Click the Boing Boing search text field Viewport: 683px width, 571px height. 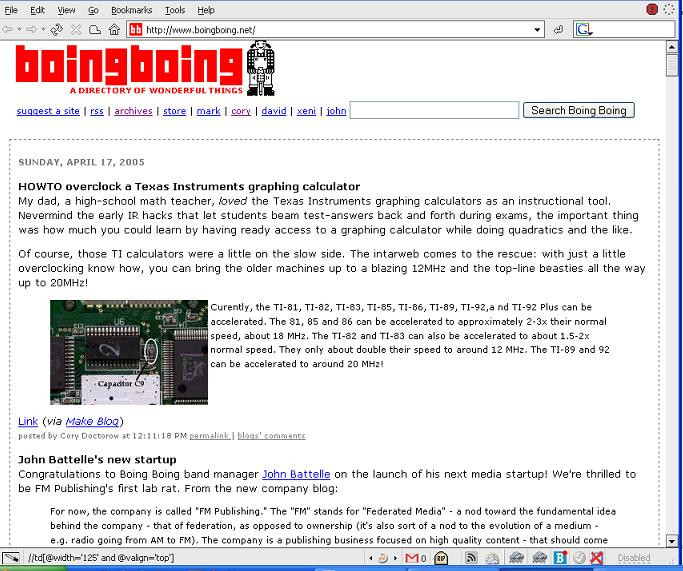434,110
